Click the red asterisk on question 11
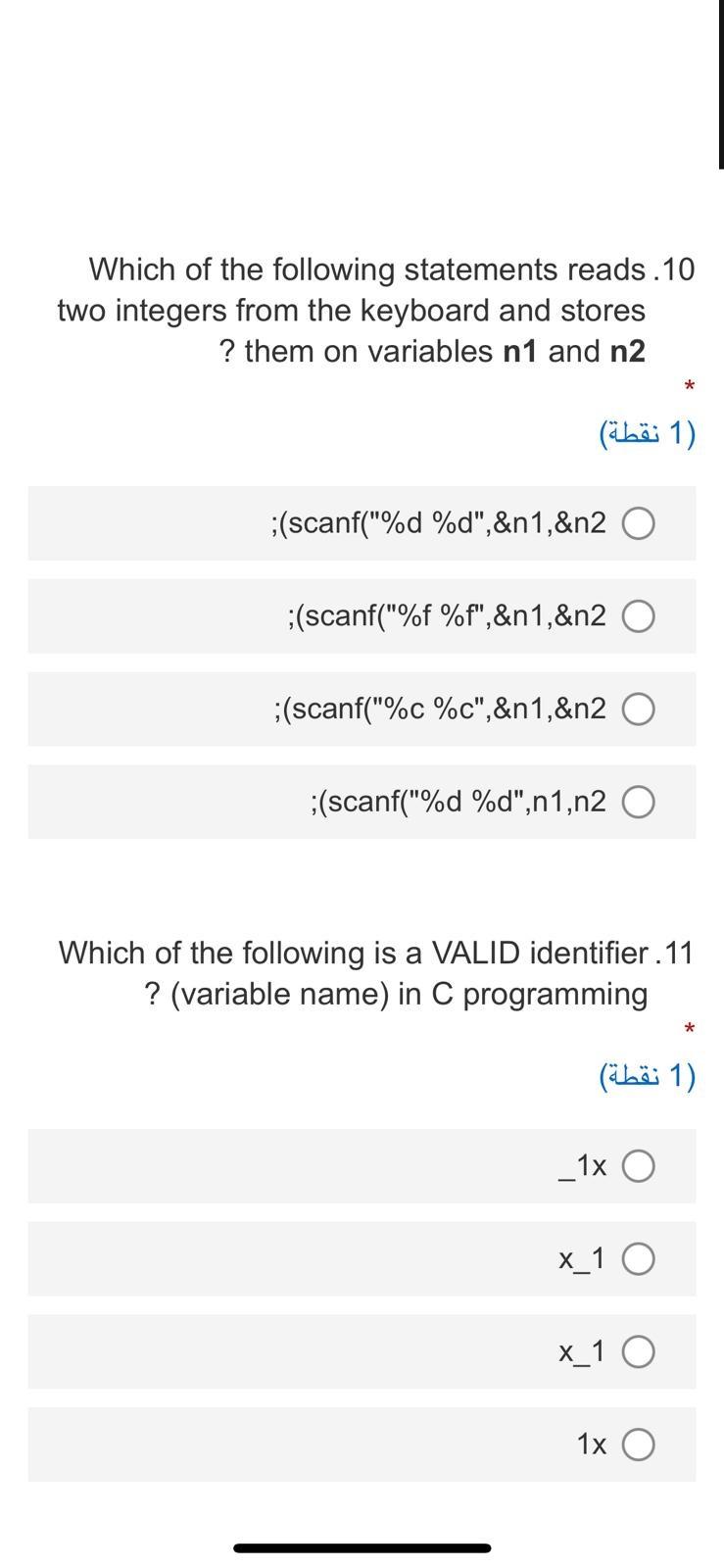The image size is (724, 1568). click(x=689, y=1029)
